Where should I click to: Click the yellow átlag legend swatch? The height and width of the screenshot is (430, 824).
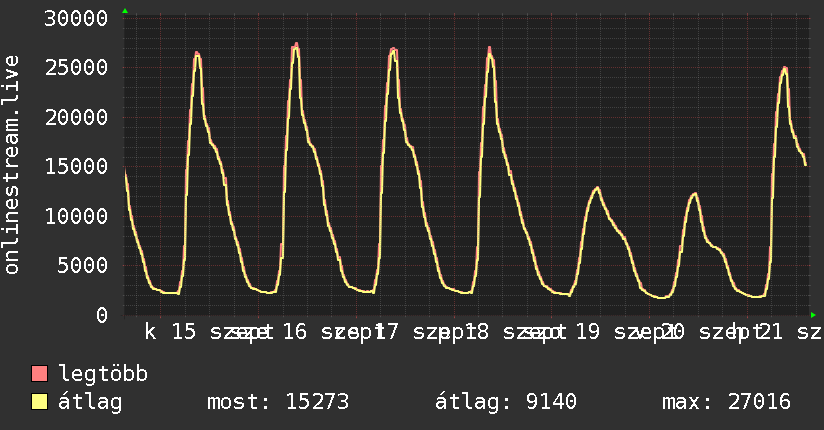point(39,402)
